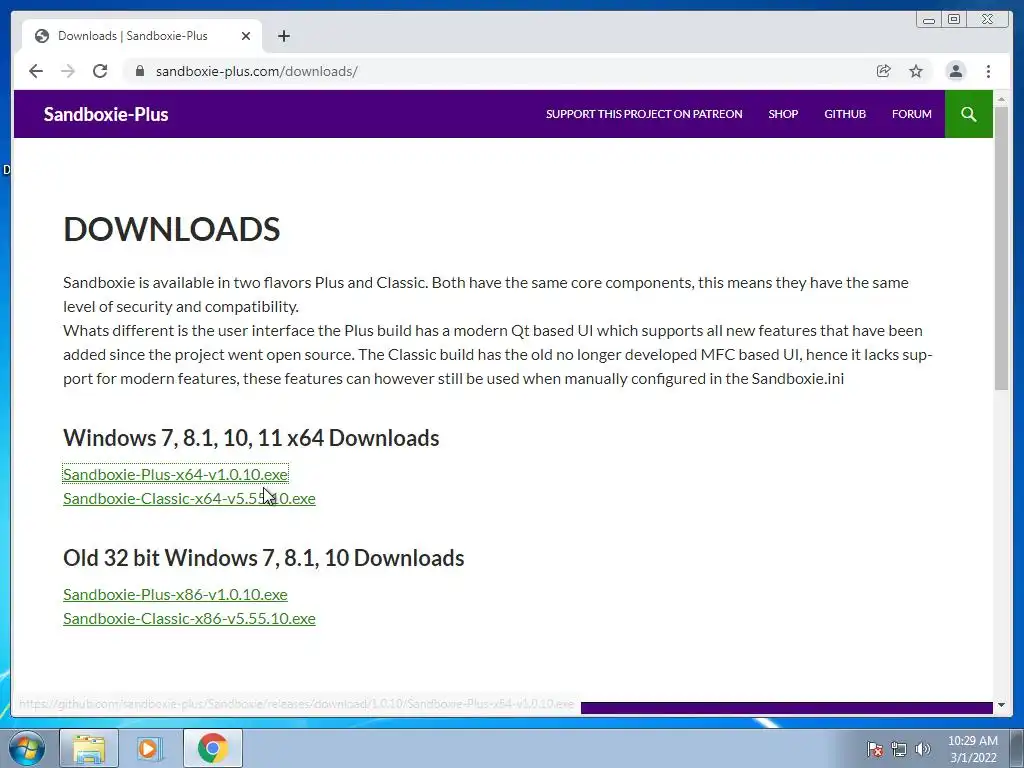Viewport: 1024px width, 768px height.
Task: Download Sandboxie-Classic-x64-v5.55.10.exe
Action: (189, 498)
